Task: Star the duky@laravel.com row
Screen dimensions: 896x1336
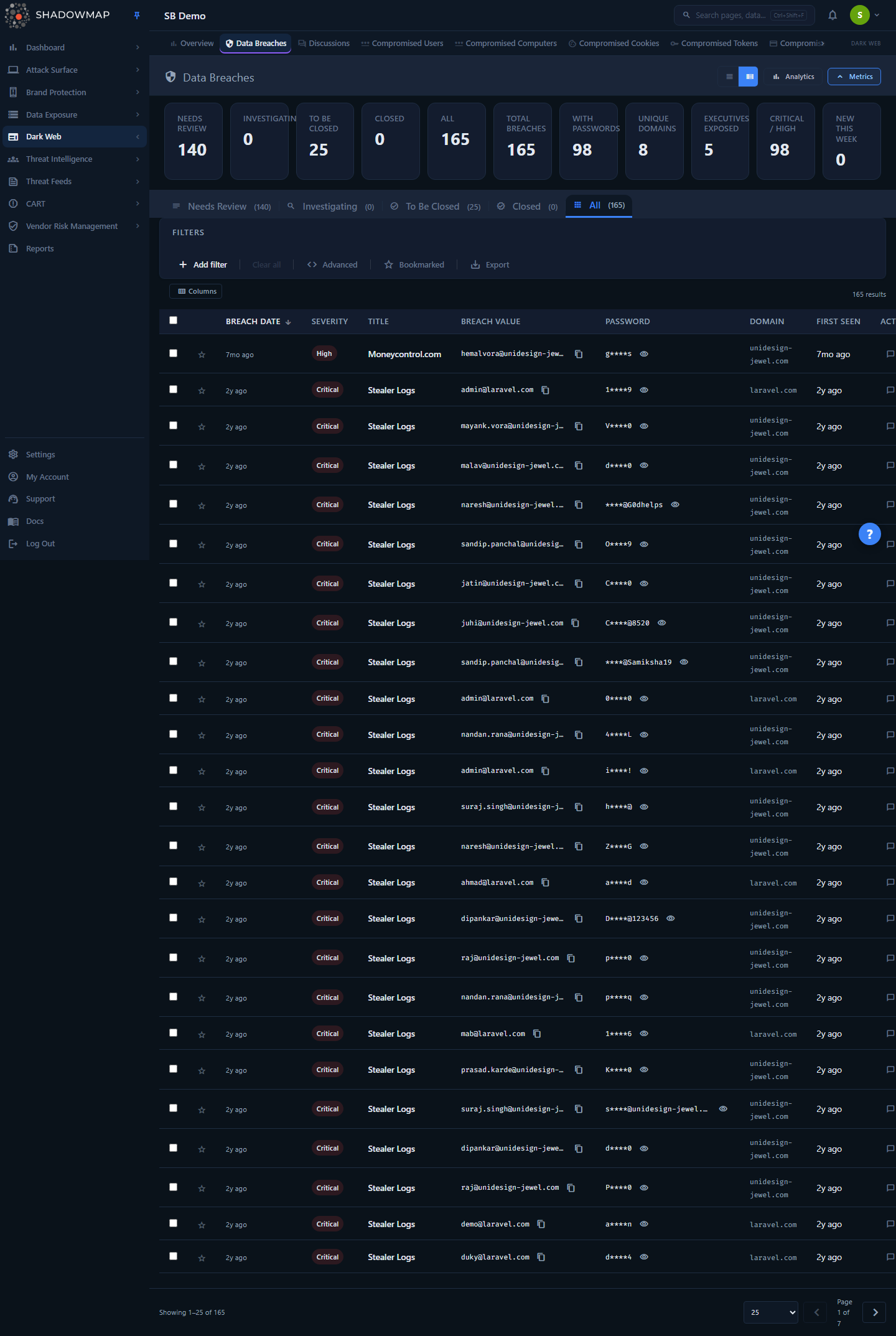Action: pos(202,1258)
